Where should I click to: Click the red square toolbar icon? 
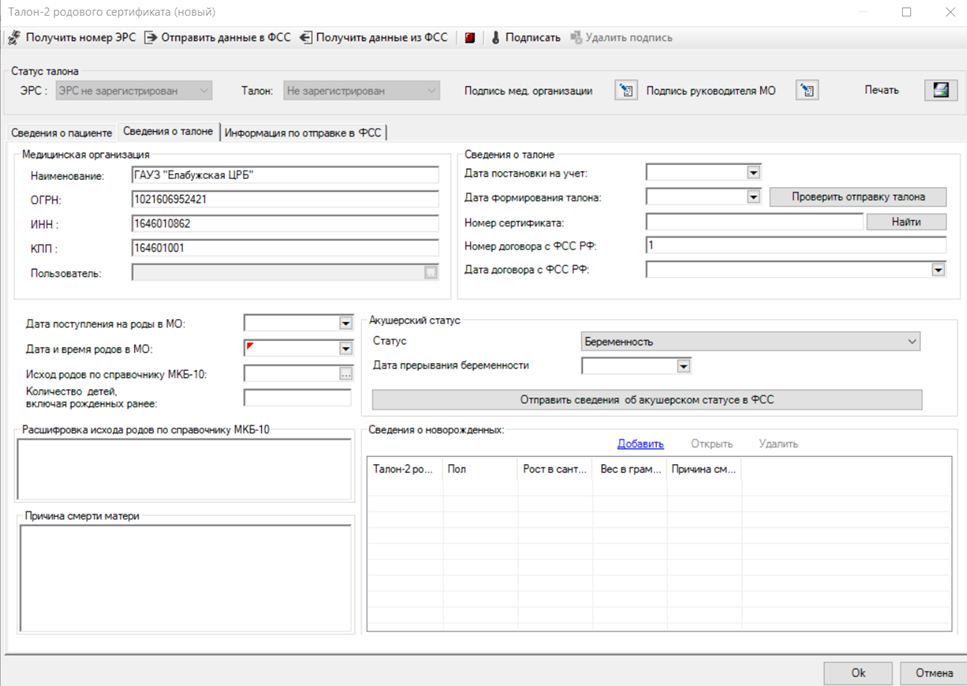470,38
